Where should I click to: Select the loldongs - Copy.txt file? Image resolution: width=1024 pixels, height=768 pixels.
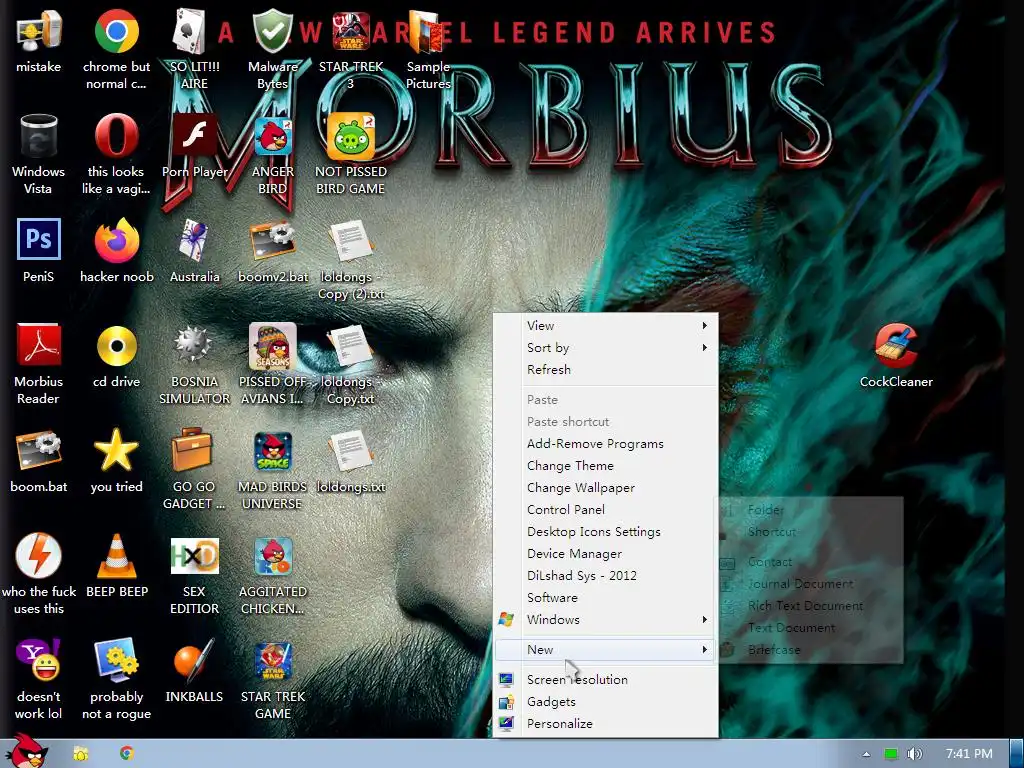click(351, 345)
